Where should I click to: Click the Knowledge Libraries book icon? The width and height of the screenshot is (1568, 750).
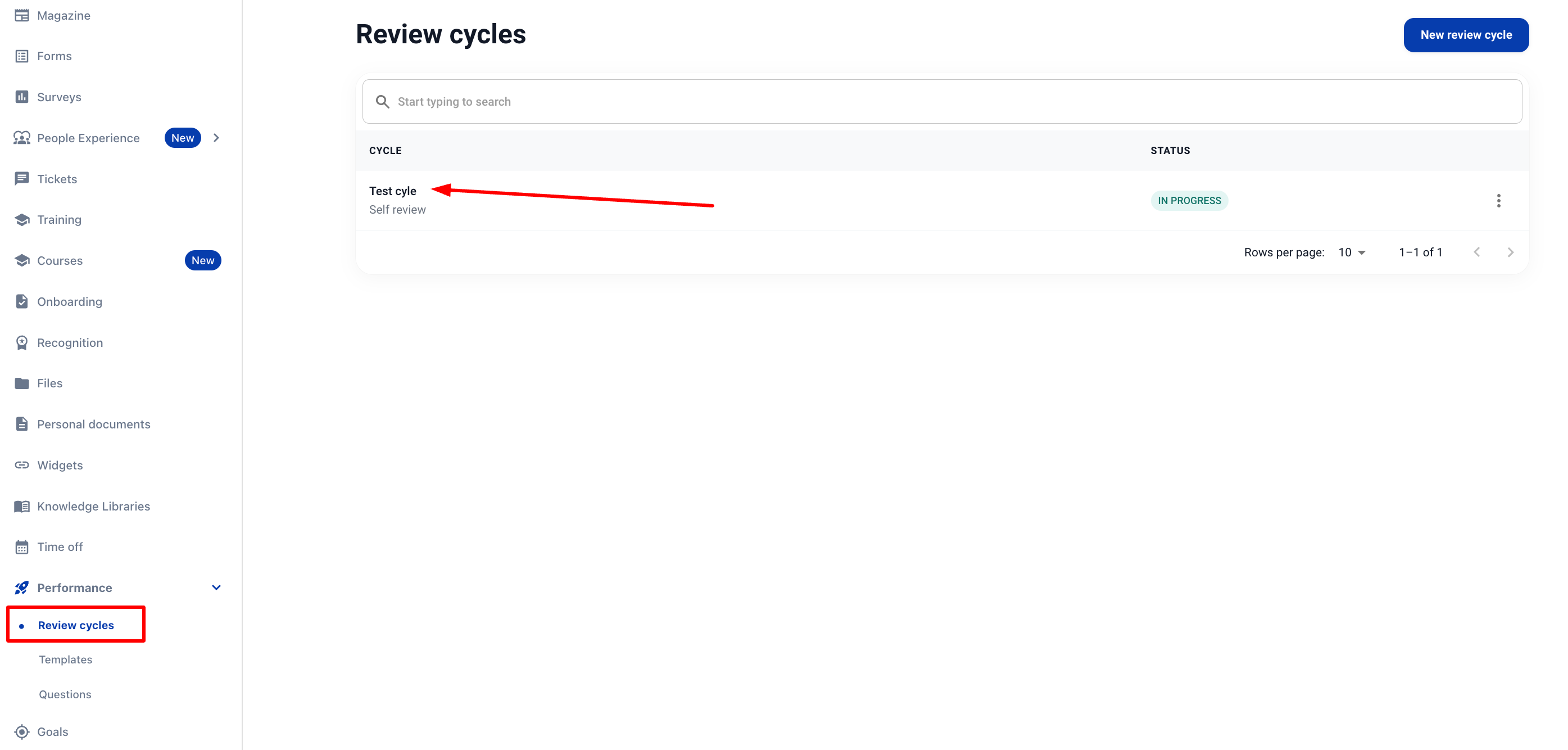tap(22, 506)
